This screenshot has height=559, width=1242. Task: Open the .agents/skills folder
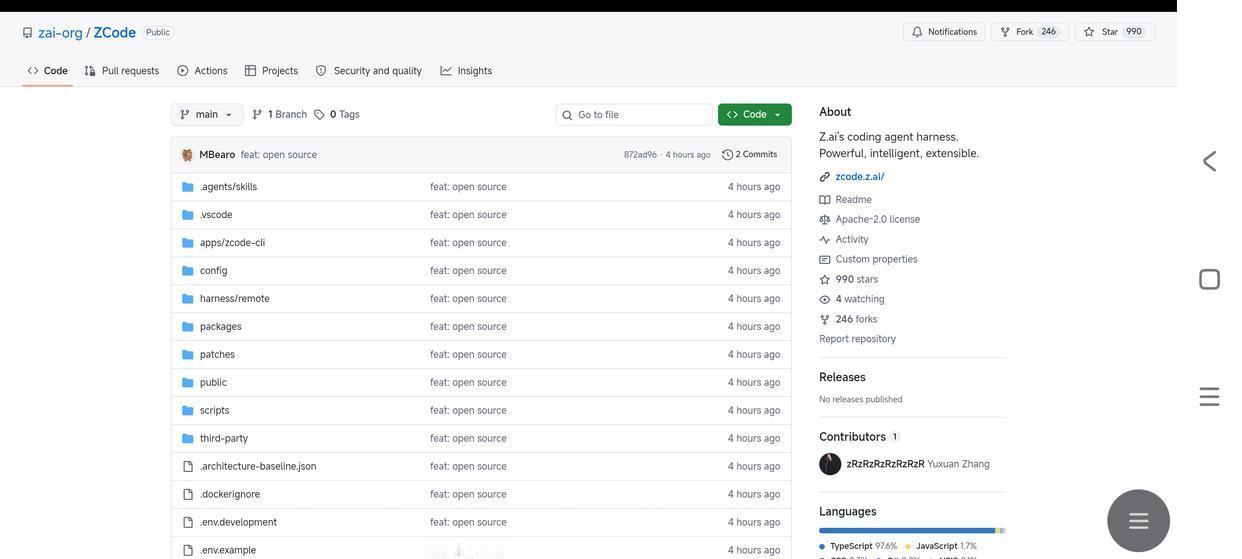tap(228, 187)
